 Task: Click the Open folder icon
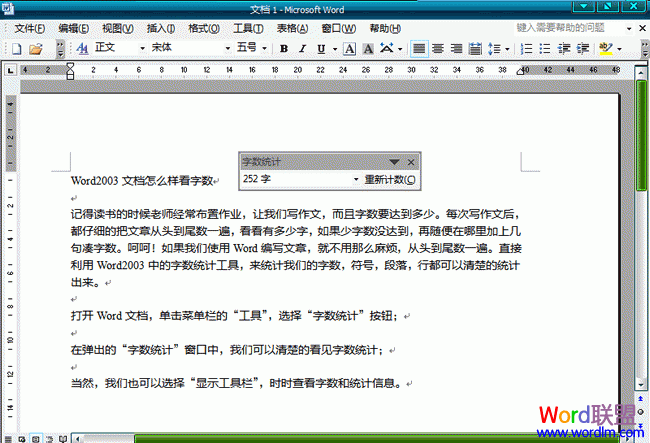pyautogui.click(x=35, y=48)
